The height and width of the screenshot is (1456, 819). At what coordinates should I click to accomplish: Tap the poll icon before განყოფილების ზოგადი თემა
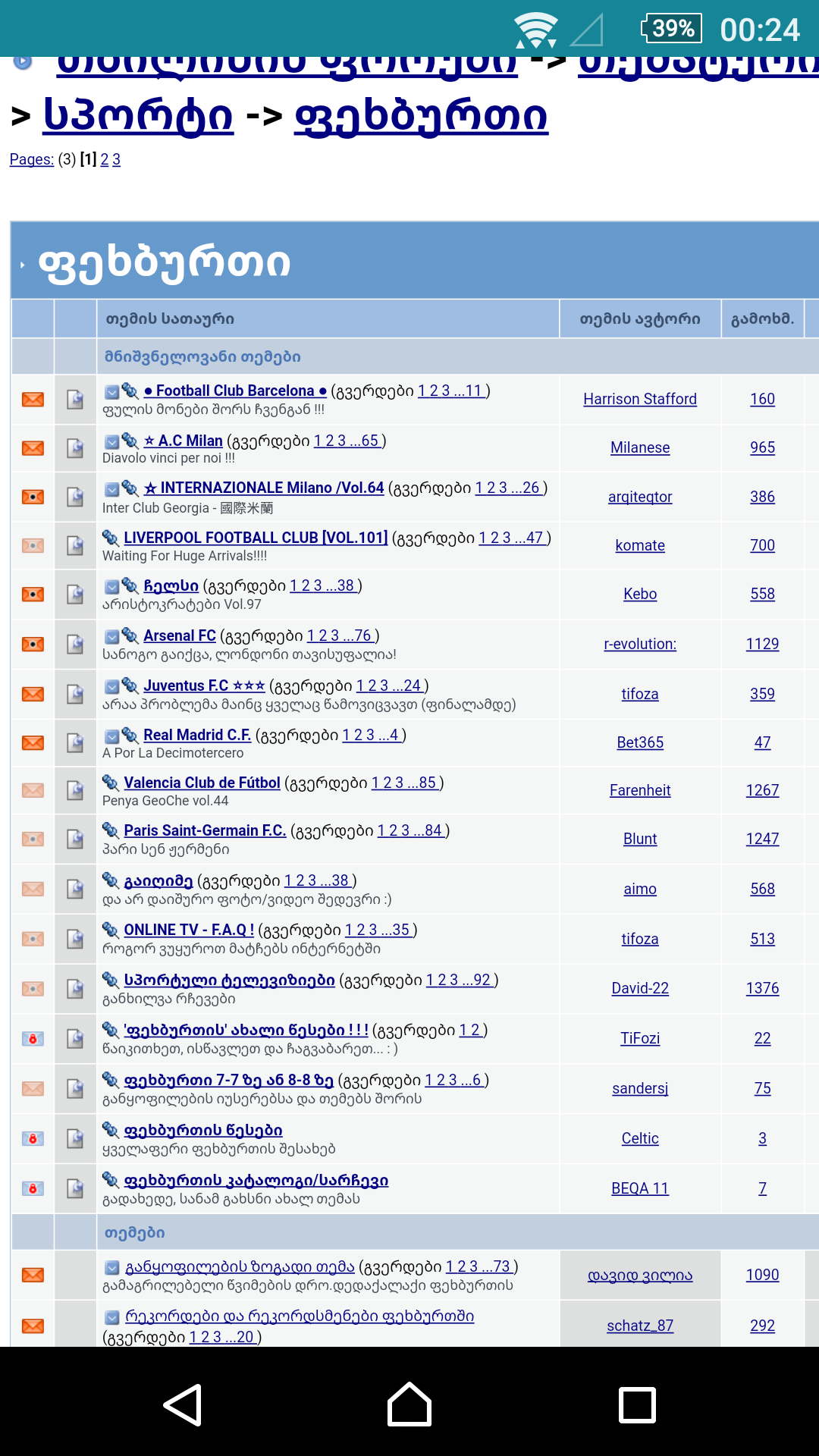[111, 1267]
